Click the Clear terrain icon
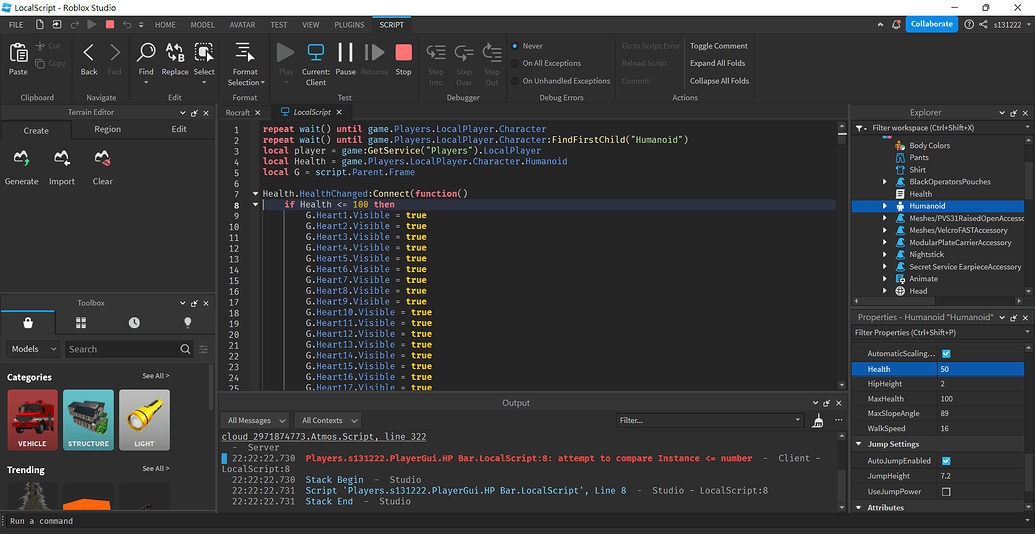This screenshot has width=1035, height=534. 102,158
